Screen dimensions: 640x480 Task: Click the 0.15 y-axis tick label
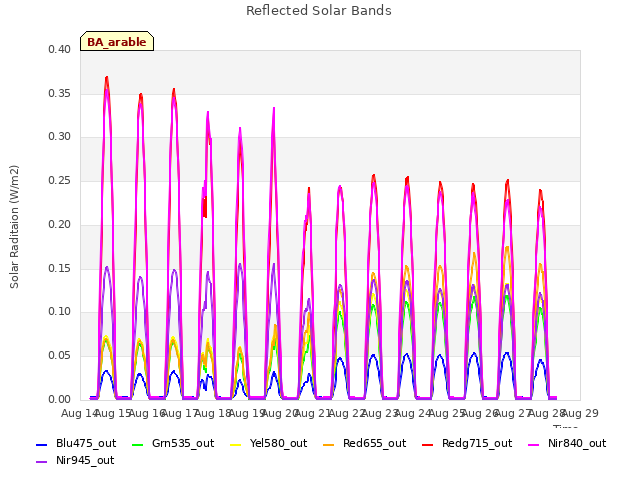tap(59, 268)
